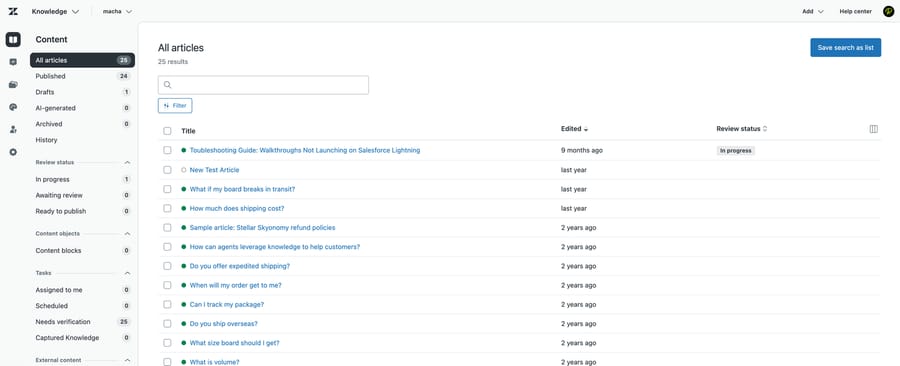
Task: Open Awaiting review list
Action: pos(83,196)
